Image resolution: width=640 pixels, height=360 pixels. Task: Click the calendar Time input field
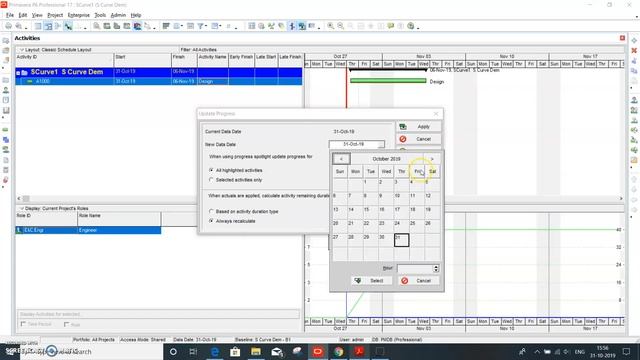pyautogui.click(x=415, y=268)
